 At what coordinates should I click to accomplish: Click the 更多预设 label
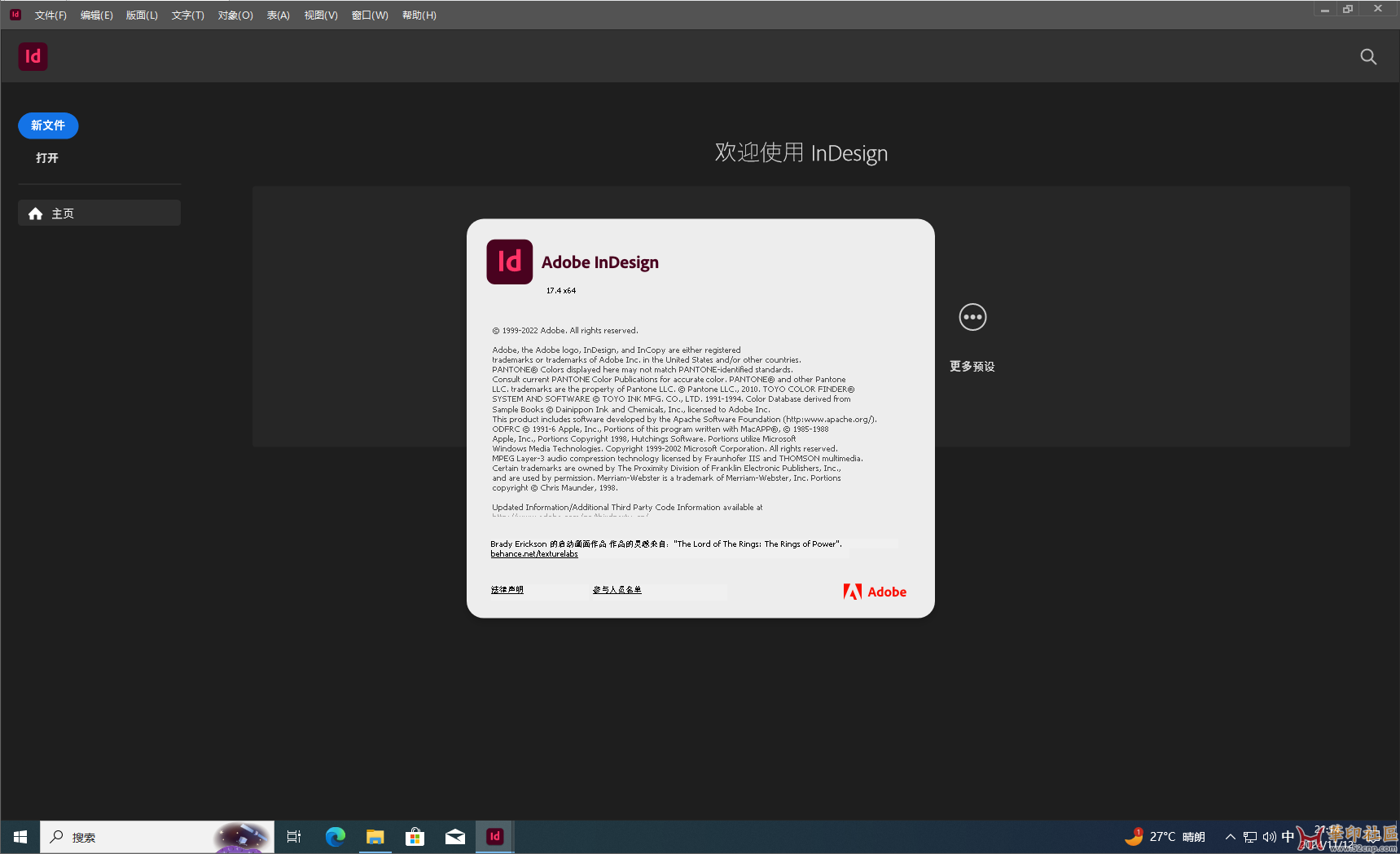point(972,367)
